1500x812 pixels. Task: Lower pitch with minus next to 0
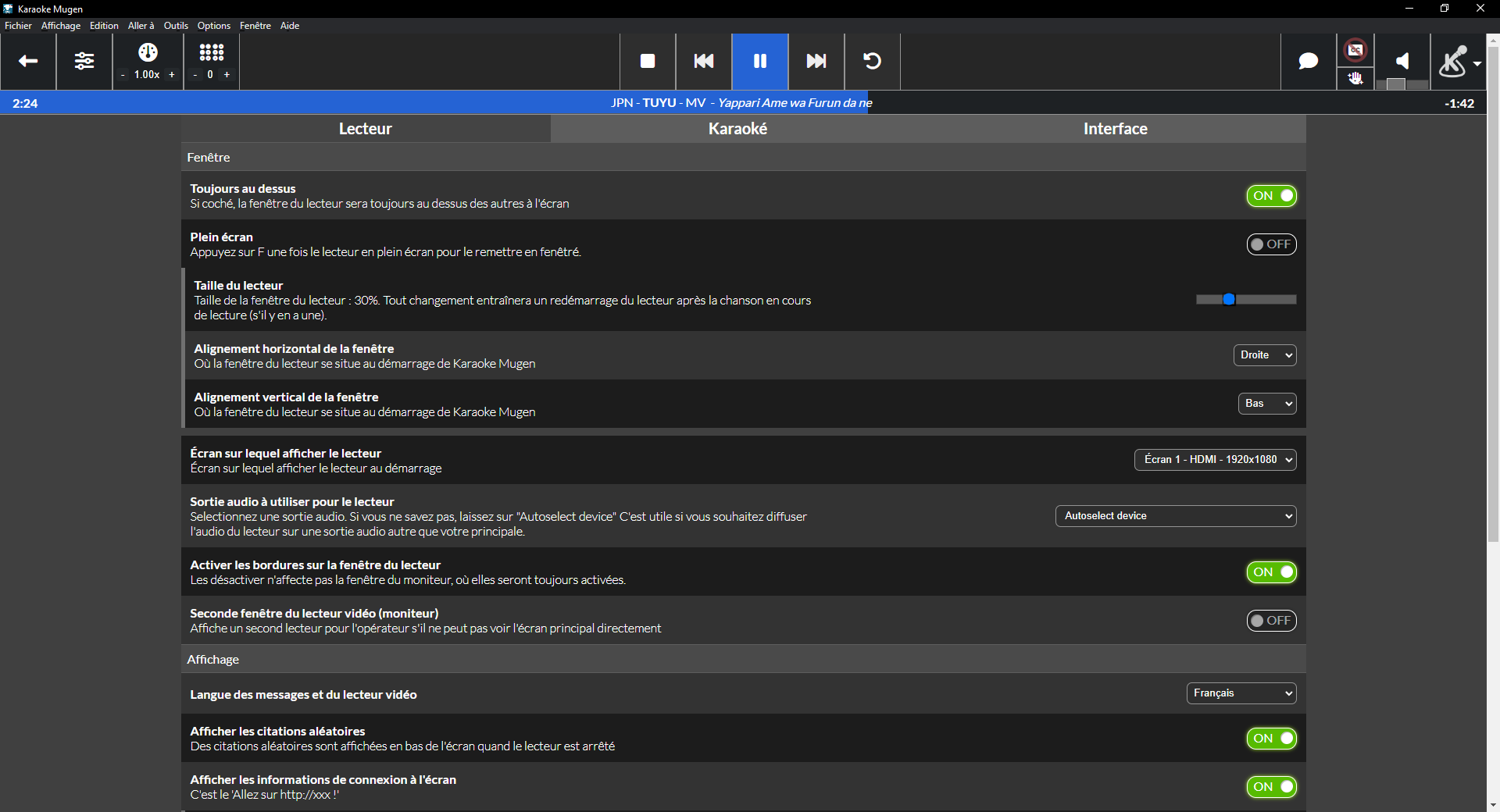(195, 75)
